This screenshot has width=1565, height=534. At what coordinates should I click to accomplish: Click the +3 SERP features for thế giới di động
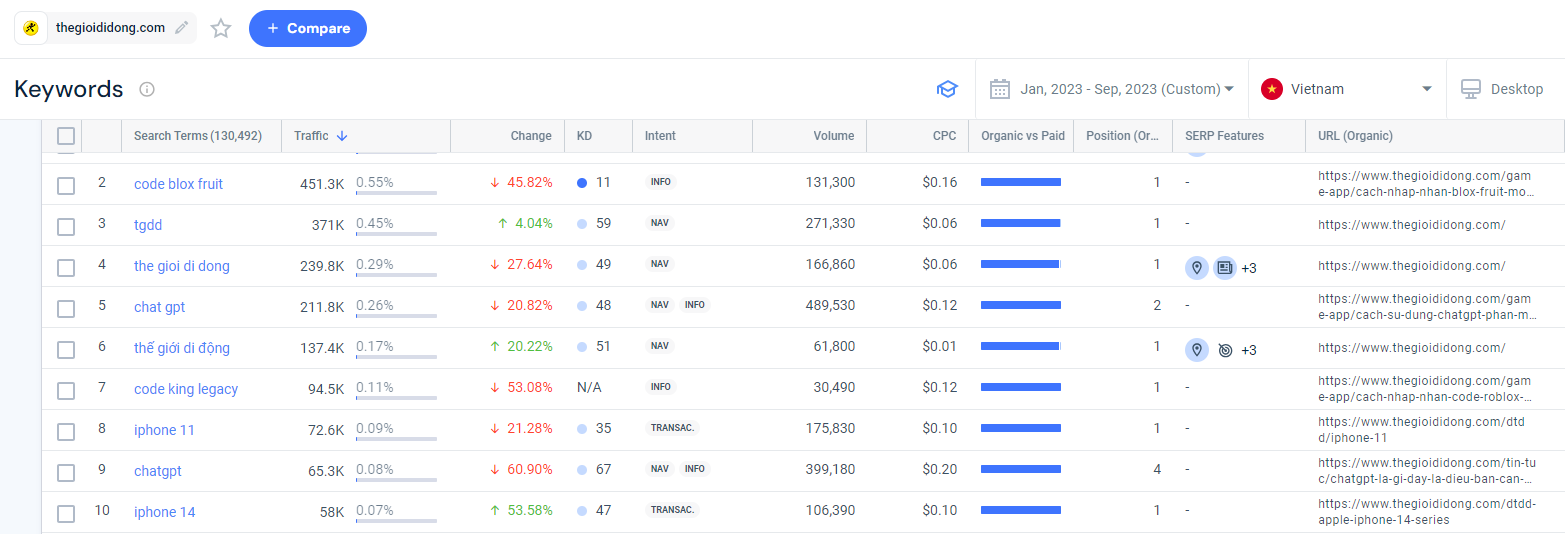coord(1249,350)
